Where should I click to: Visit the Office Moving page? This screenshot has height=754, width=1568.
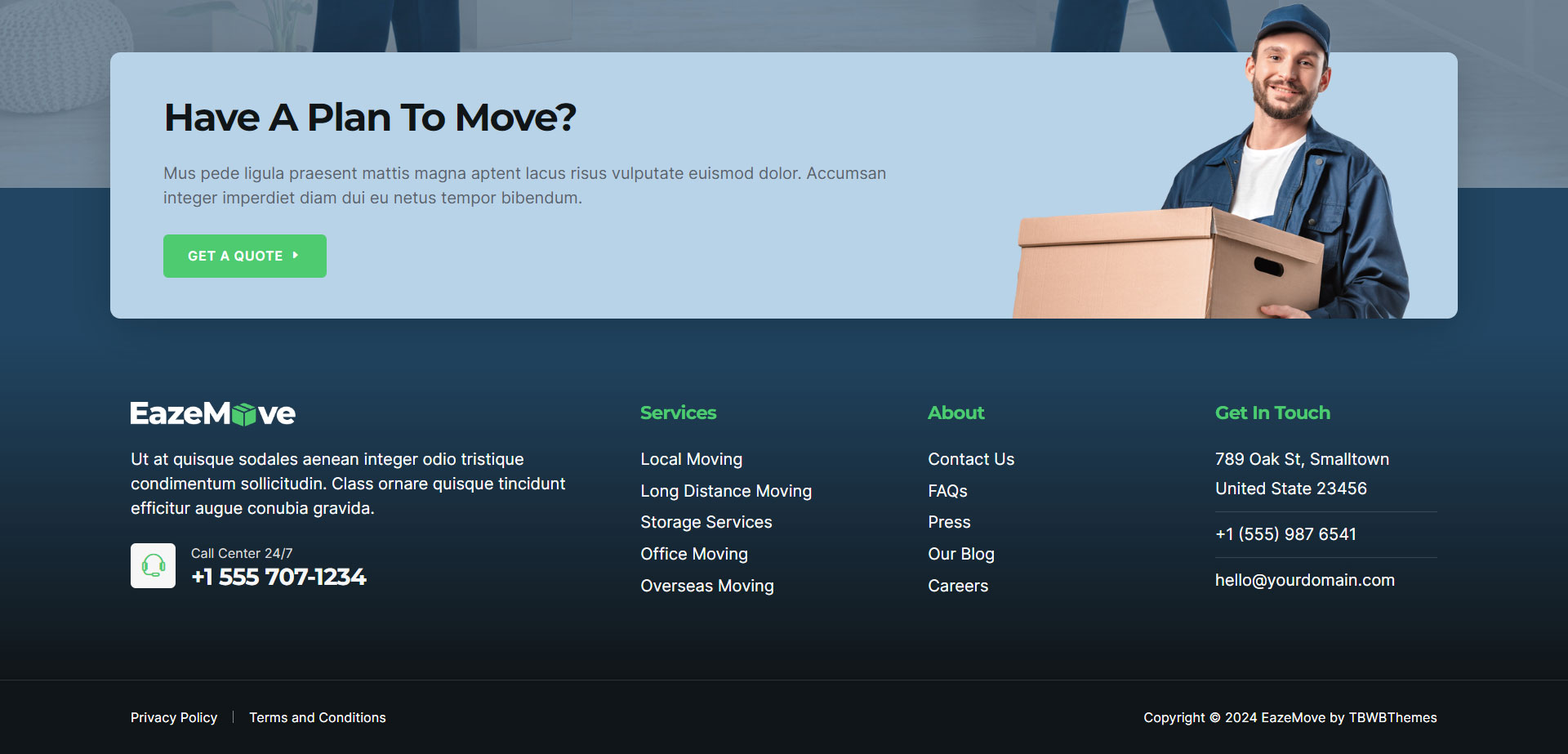(693, 554)
